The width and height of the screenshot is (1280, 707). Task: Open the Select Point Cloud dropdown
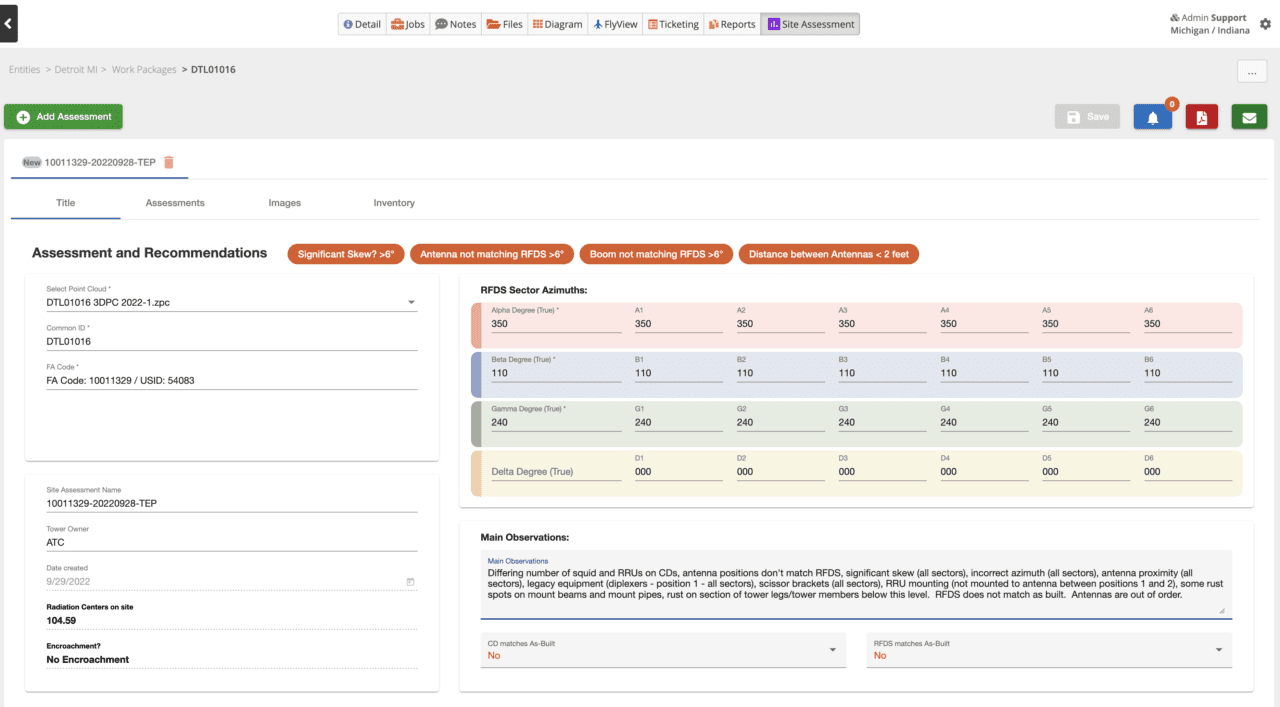coord(411,300)
